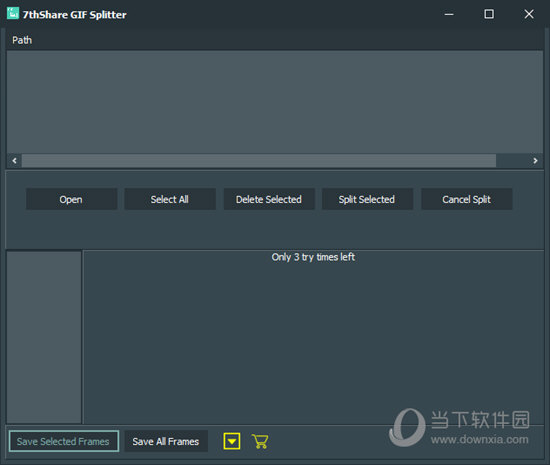Open the yellow dropdown arrow menu
550x465 pixels.
(232, 441)
